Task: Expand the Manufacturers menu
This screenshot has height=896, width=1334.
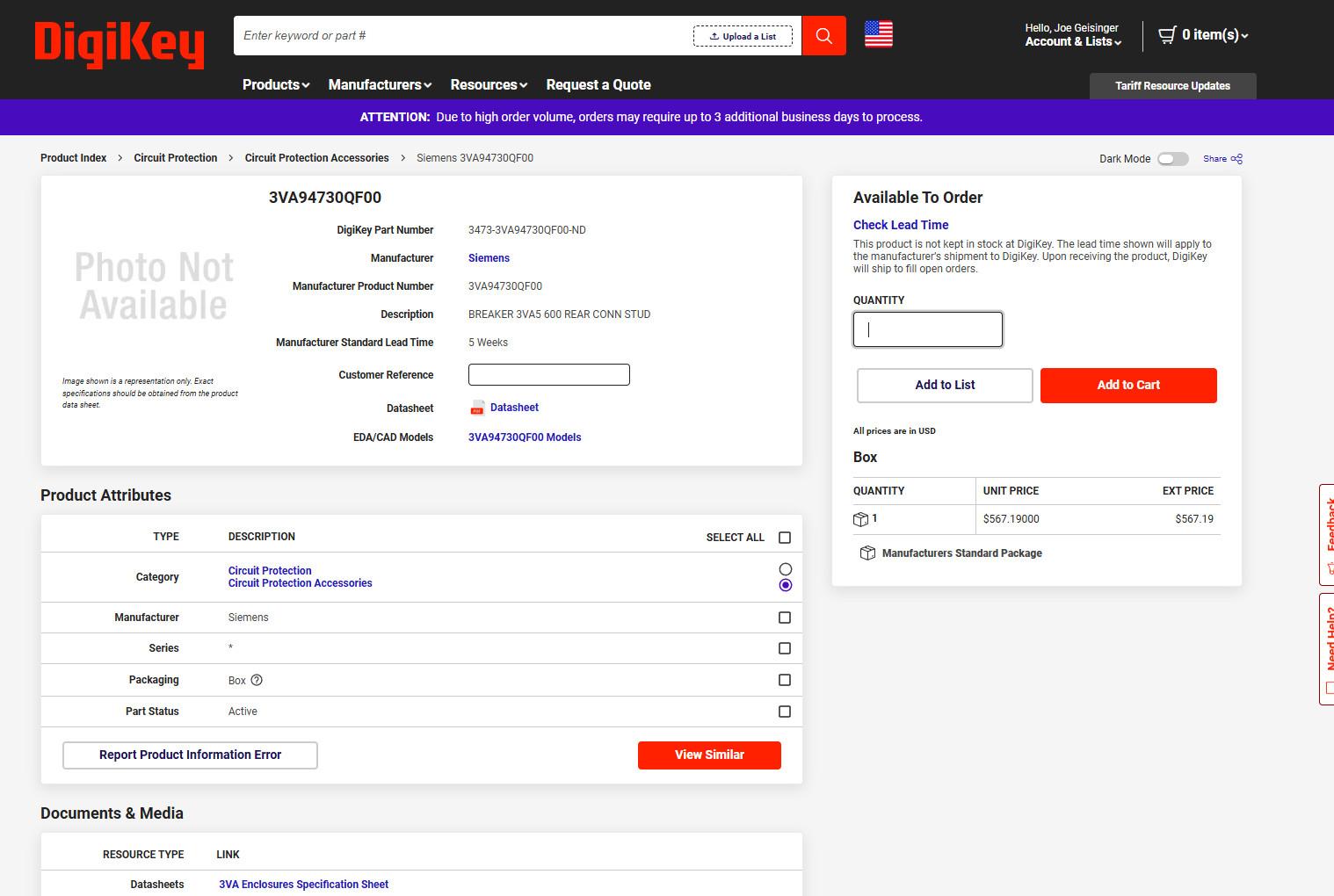Action: point(380,84)
